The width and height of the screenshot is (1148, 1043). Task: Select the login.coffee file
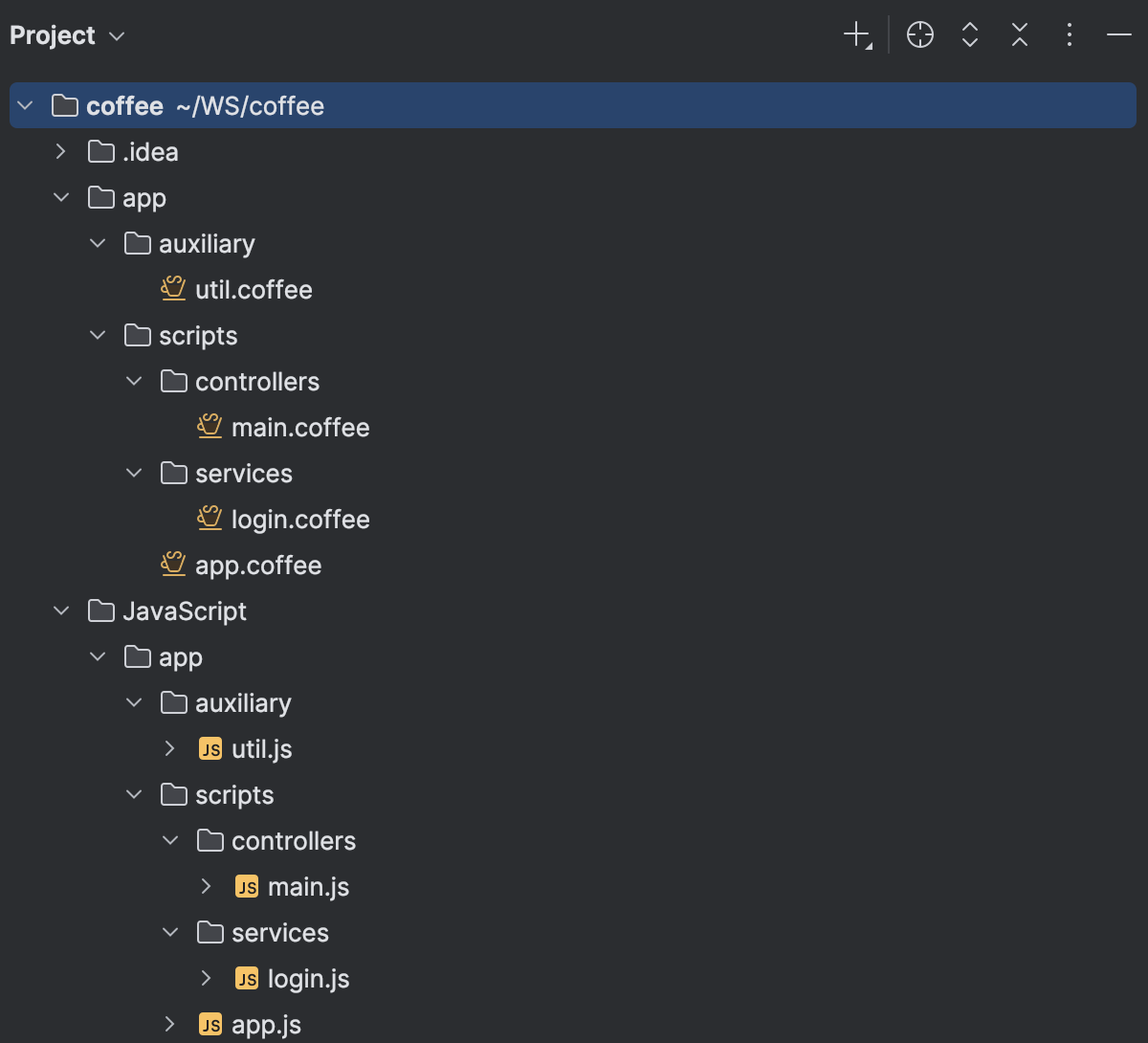[x=300, y=519]
